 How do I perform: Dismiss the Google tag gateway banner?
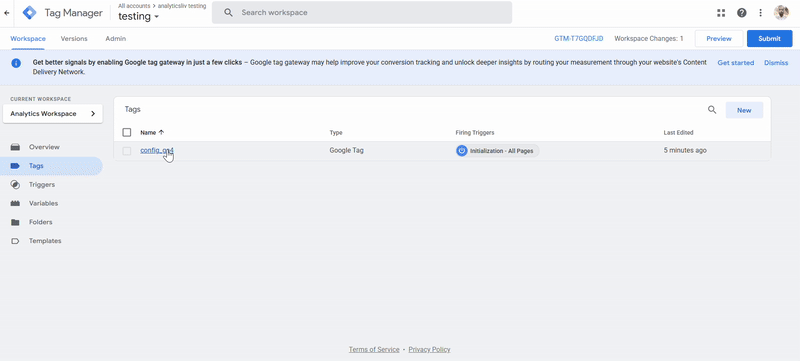pos(776,63)
